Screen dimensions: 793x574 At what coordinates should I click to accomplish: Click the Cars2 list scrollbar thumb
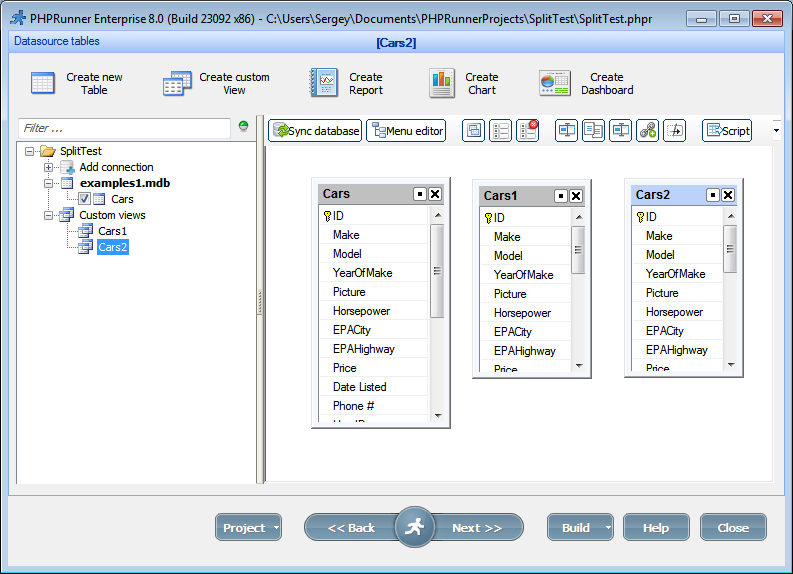[730, 249]
